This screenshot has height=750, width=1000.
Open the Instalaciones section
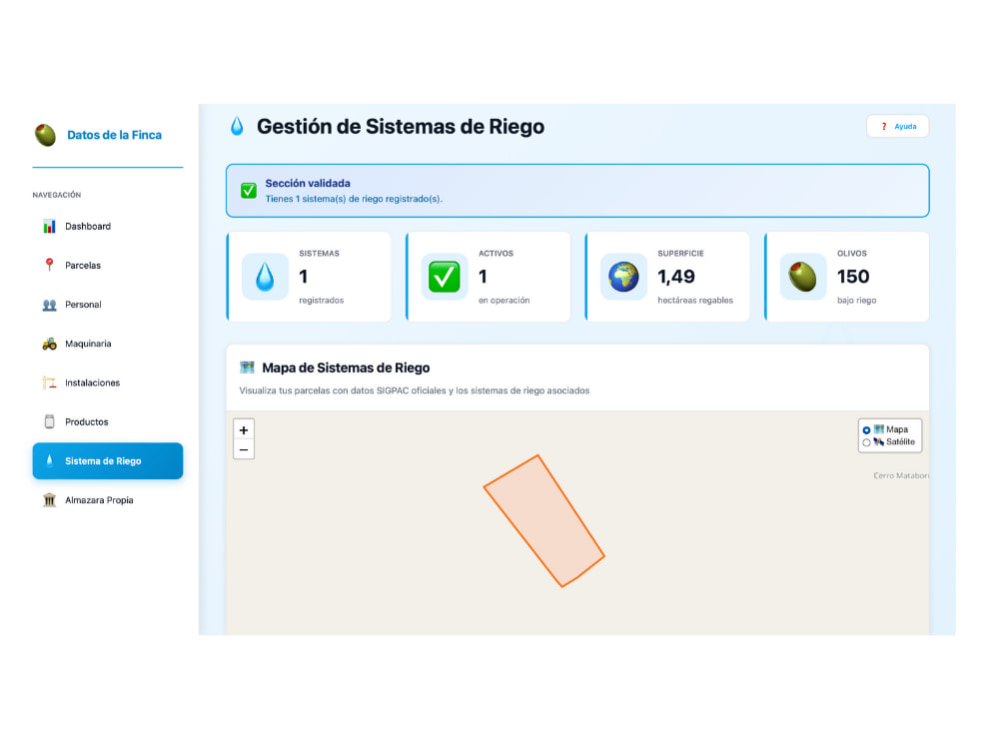tap(108, 383)
